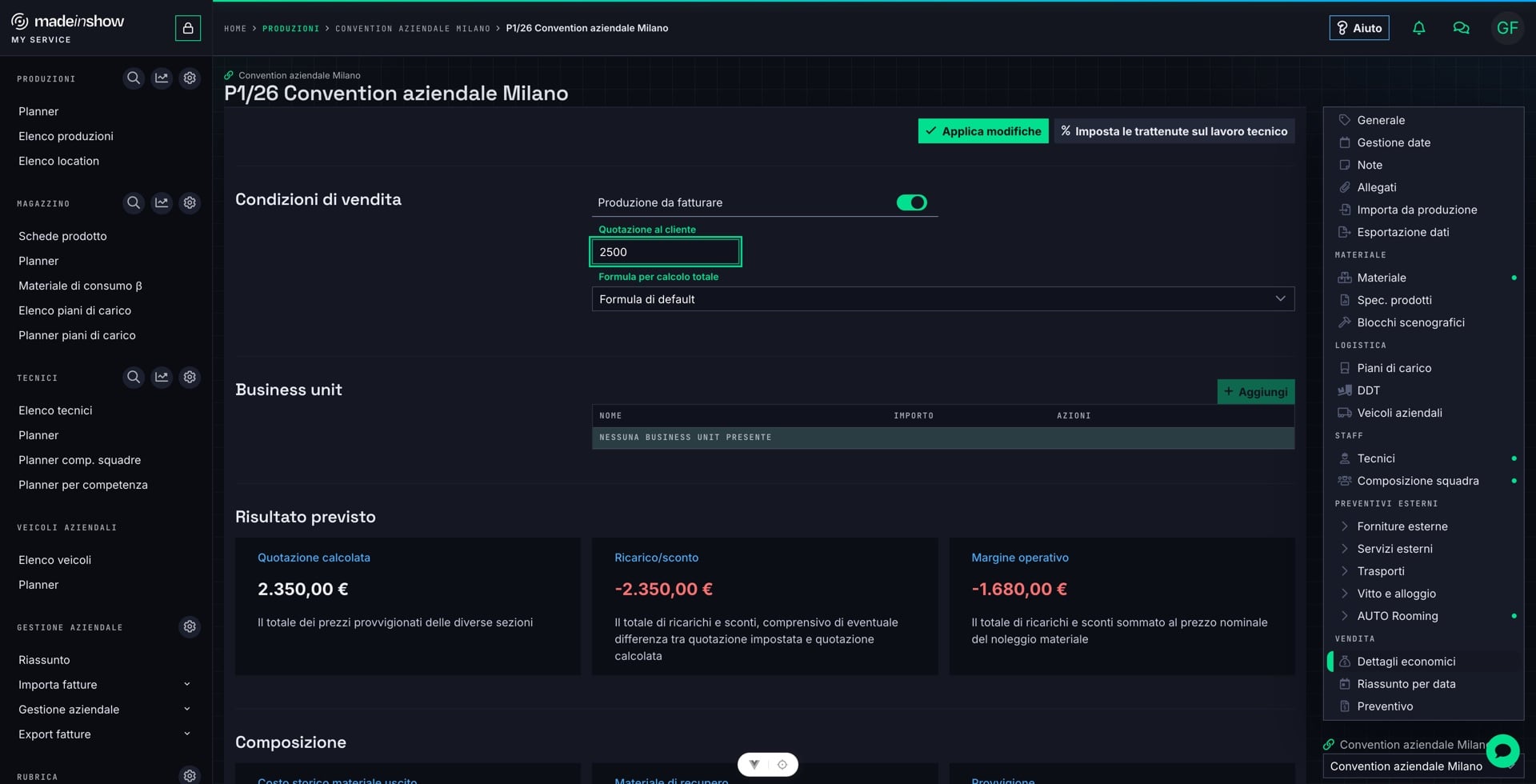Open the GF user avatar menu
This screenshot has width=1536, height=784.
tap(1507, 28)
